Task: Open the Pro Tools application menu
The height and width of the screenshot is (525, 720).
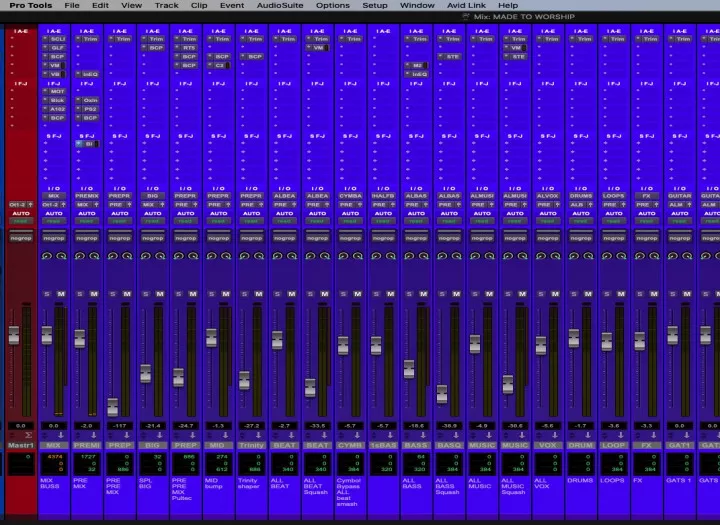Action: (x=31, y=6)
